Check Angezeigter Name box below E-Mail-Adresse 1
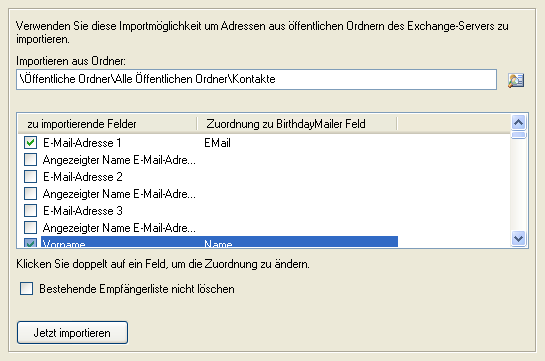The height and width of the screenshot is (361, 545). 30,159
